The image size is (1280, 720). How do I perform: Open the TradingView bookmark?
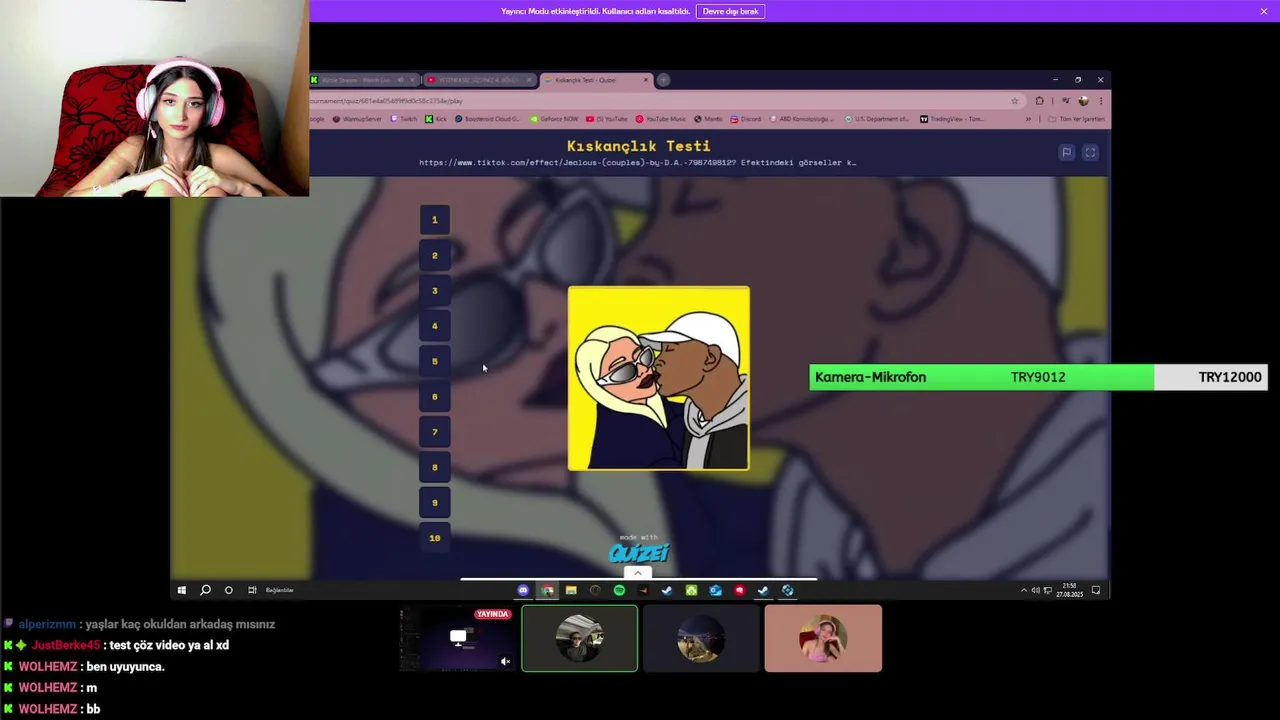point(952,119)
